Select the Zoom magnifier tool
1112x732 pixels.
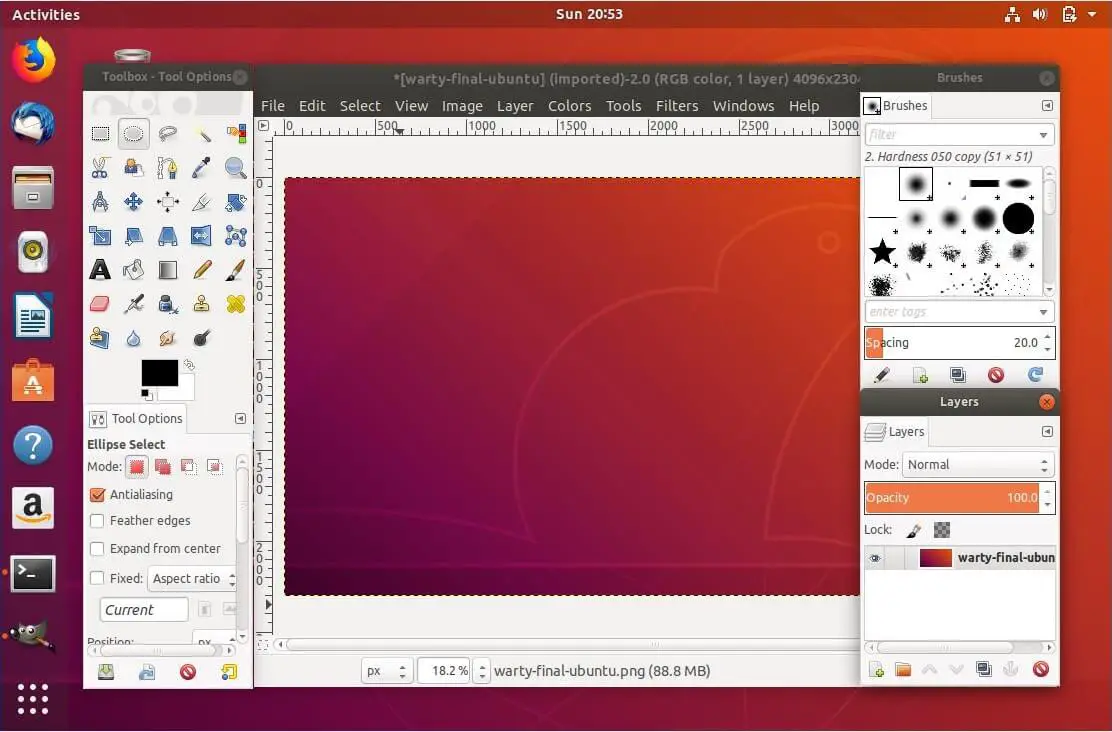[x=236, y=167]
